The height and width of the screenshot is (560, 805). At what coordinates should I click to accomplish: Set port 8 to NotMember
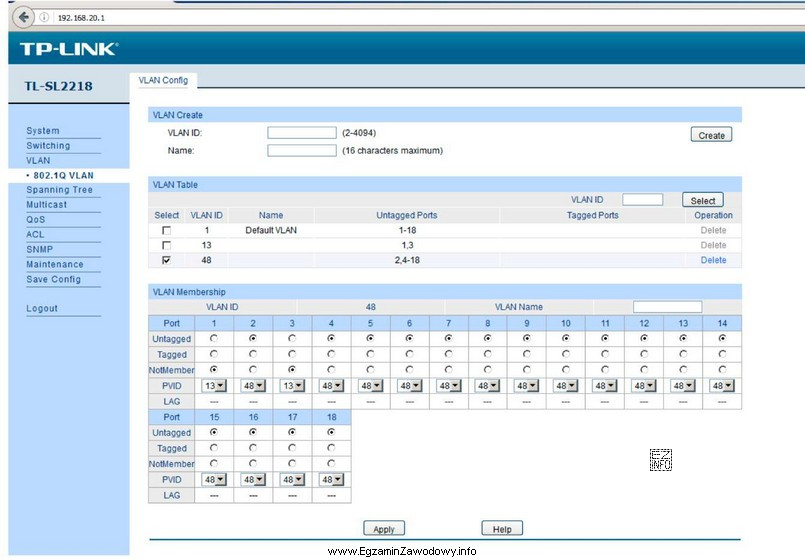tap(488, 369)
